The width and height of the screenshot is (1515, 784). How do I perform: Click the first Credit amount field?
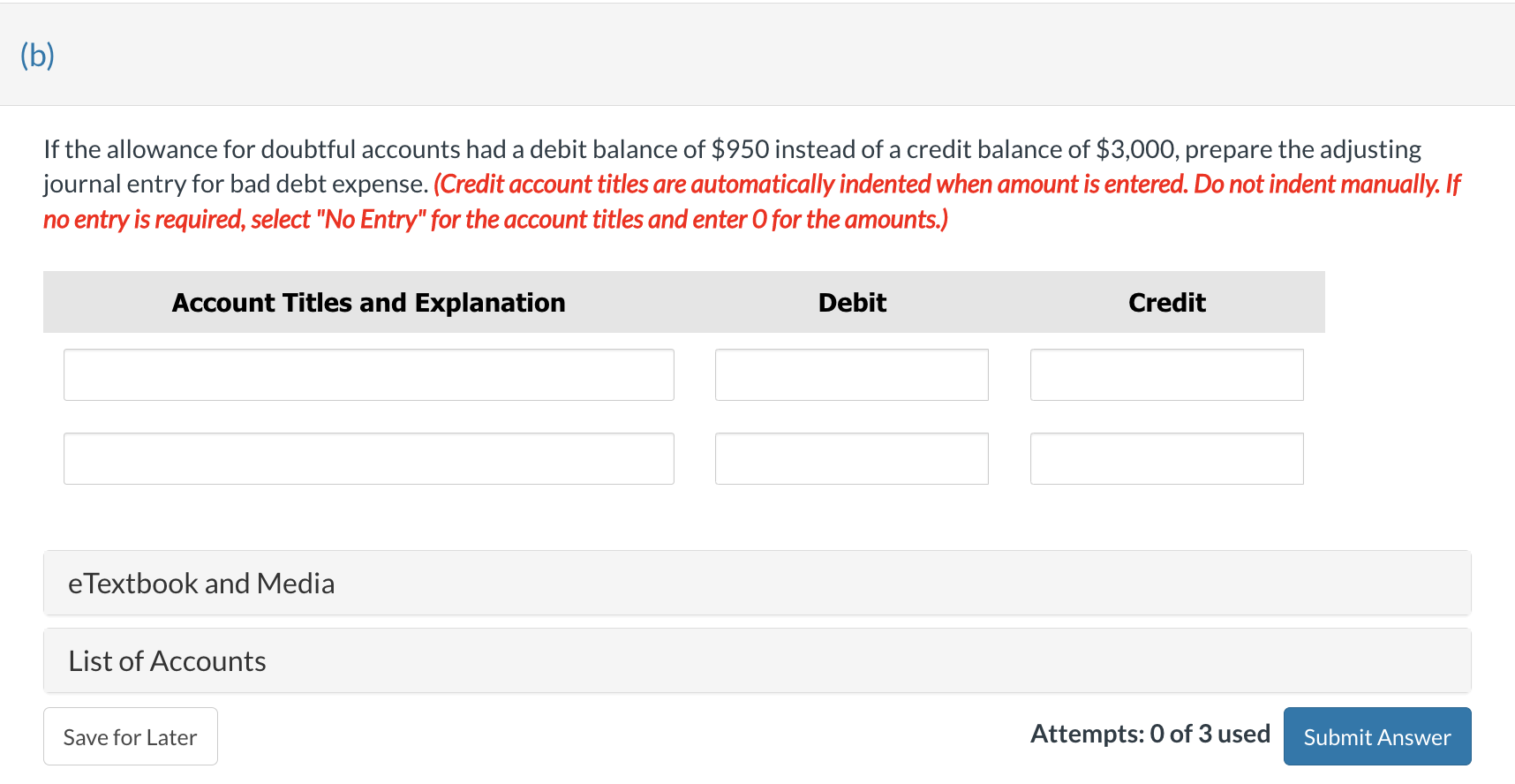(1166, 374)
